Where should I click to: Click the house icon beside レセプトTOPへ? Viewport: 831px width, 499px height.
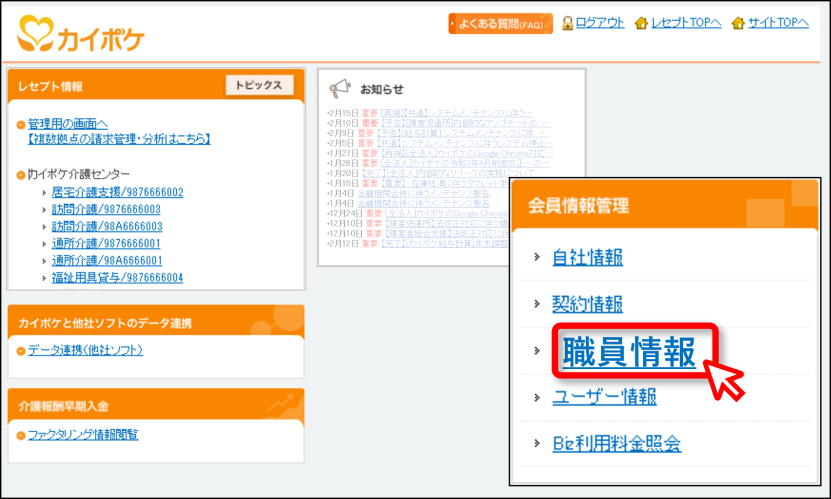(x=641, y=23)
